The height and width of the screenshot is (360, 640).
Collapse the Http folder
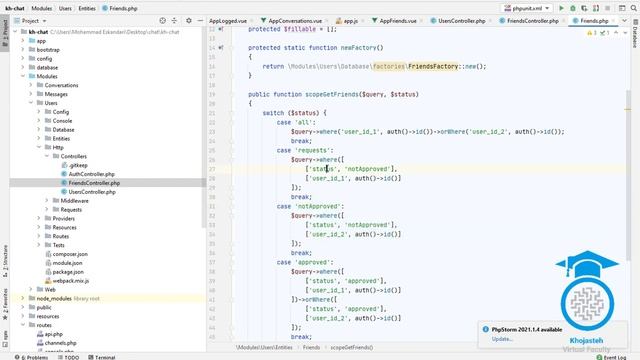click(39, 147)
